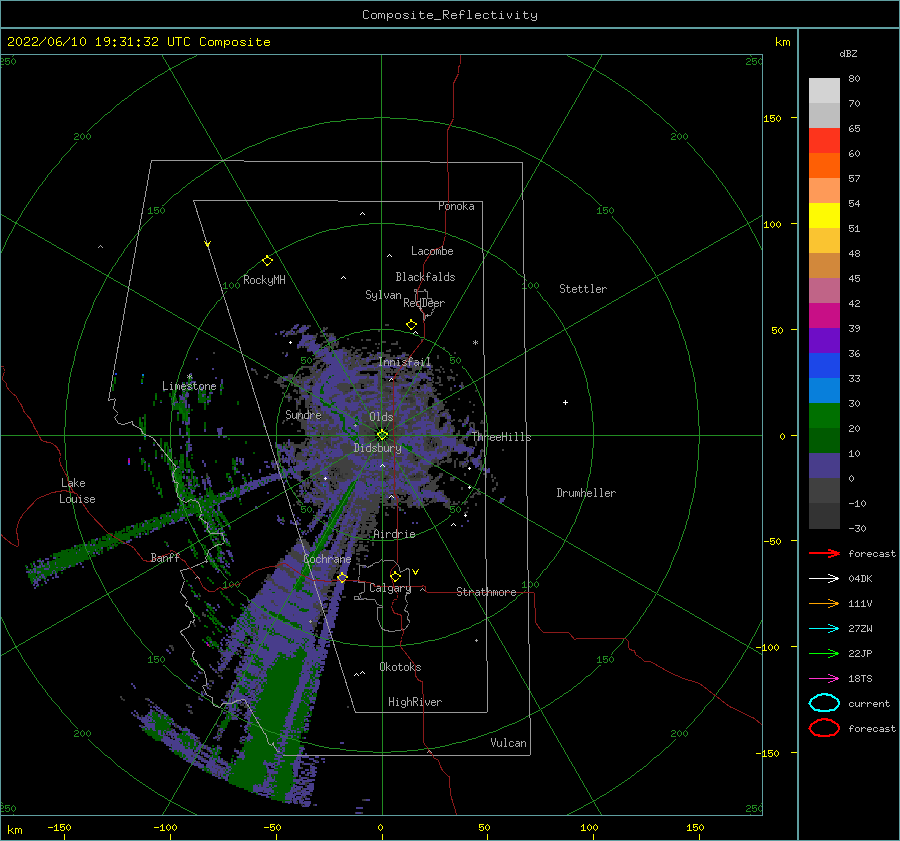Click the white 04DK arrow in legend
The height and width of the screenshot is (841, 900).
[824, 579]
